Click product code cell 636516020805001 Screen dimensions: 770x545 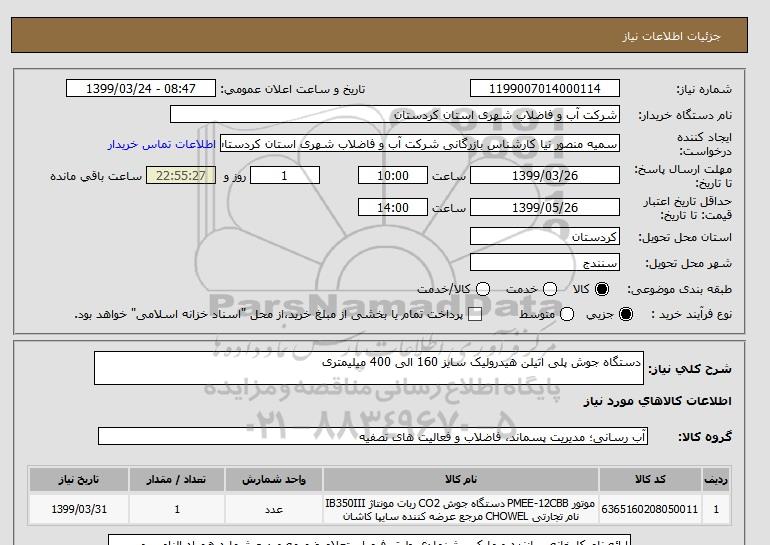point(650,509)
